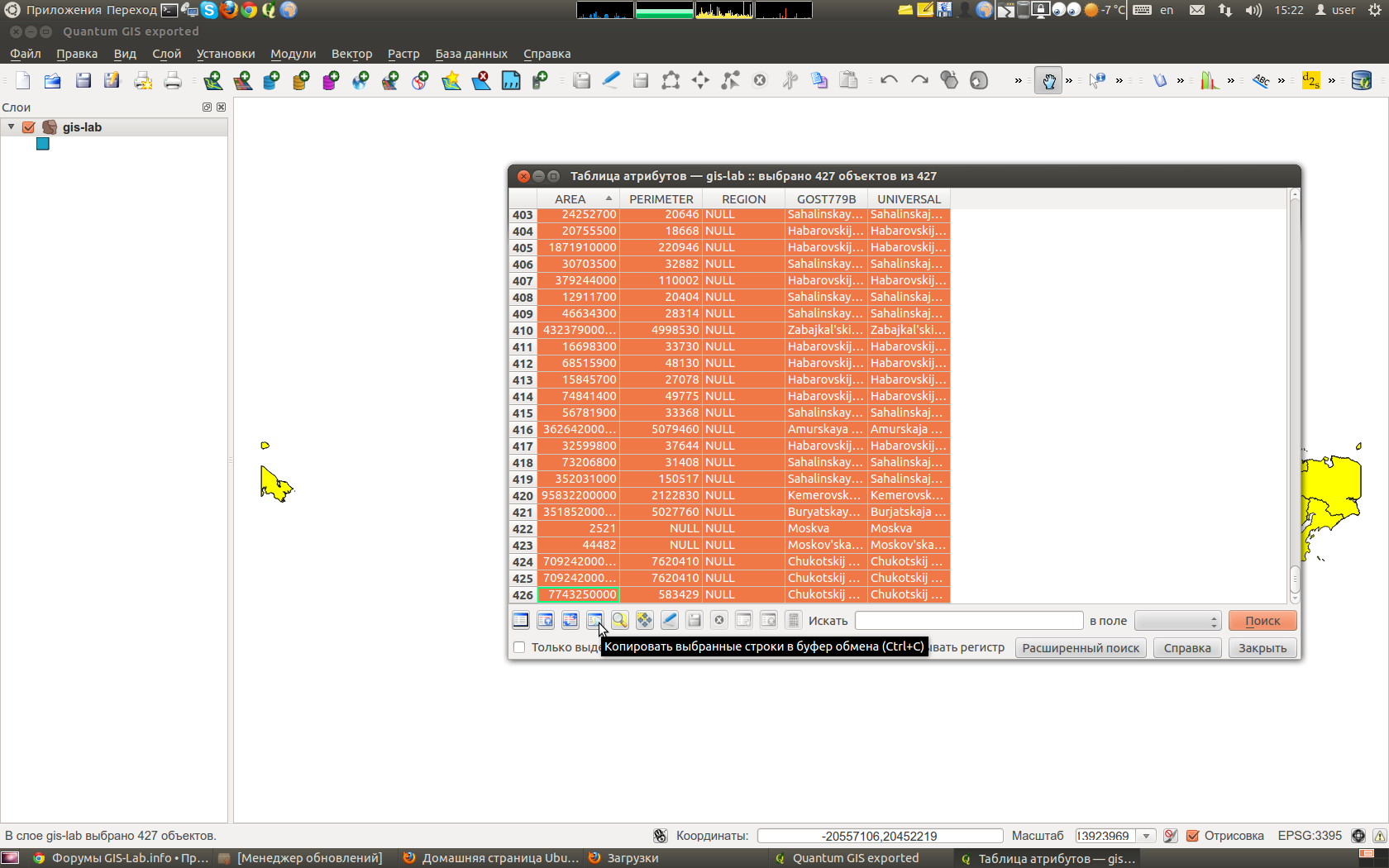This screenshot has height=868, width=1389.
Task: Open the Масштаб scale dropdown arrow
Action: pyautogui.click(x=1146, y=836)
